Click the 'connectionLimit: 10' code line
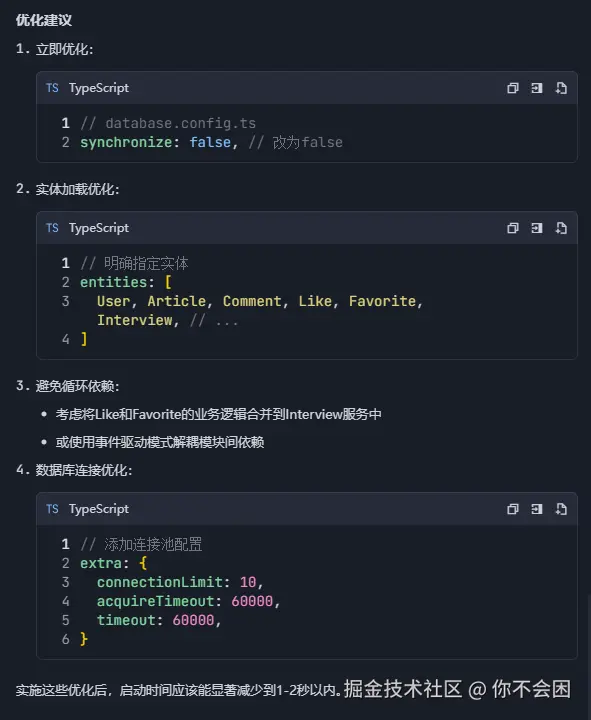 pos(180,582)
